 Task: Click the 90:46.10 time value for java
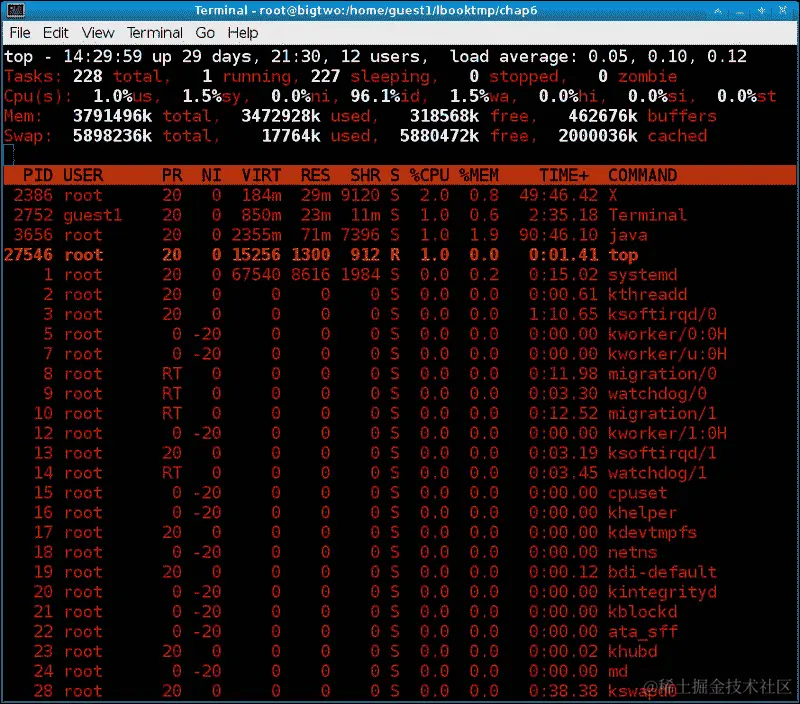pyautogui.click(x=559, y=235)
